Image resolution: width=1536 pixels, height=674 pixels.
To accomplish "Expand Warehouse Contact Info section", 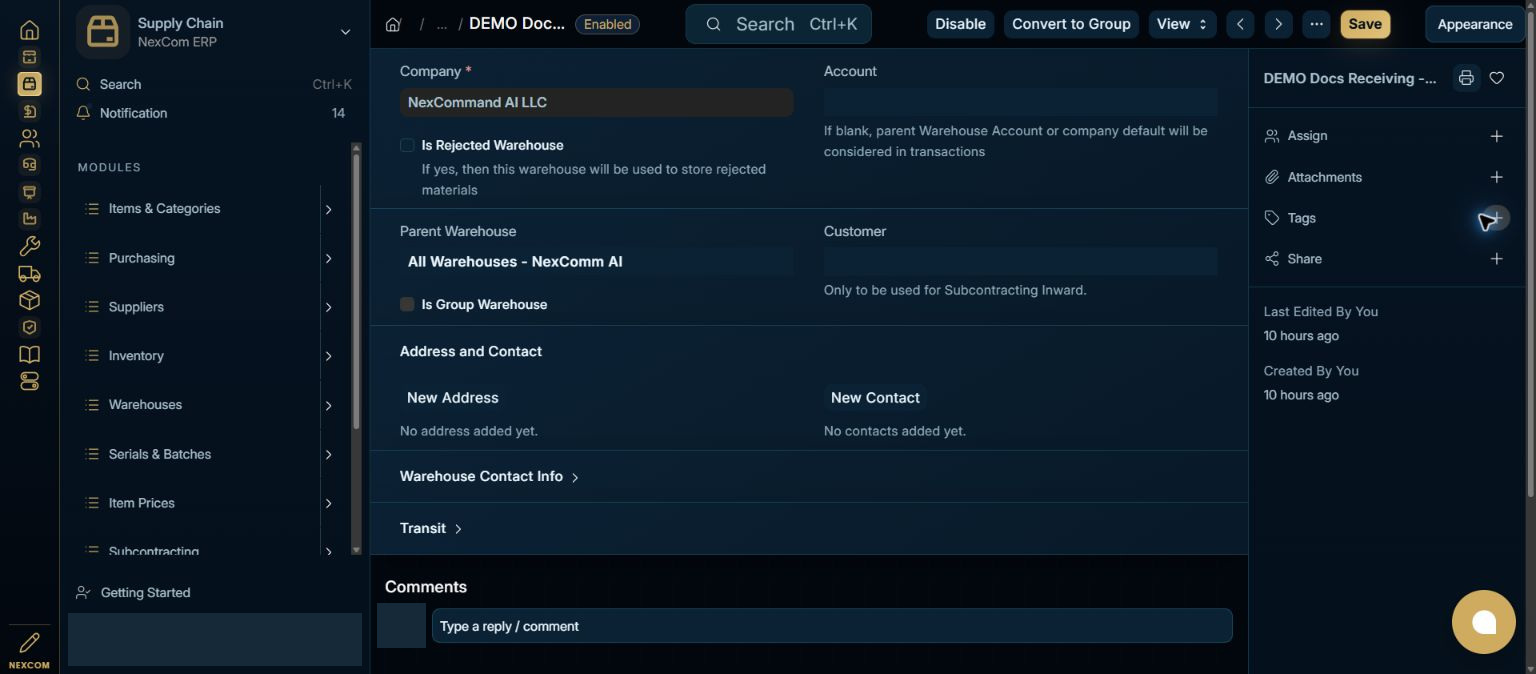I will 489,477.
